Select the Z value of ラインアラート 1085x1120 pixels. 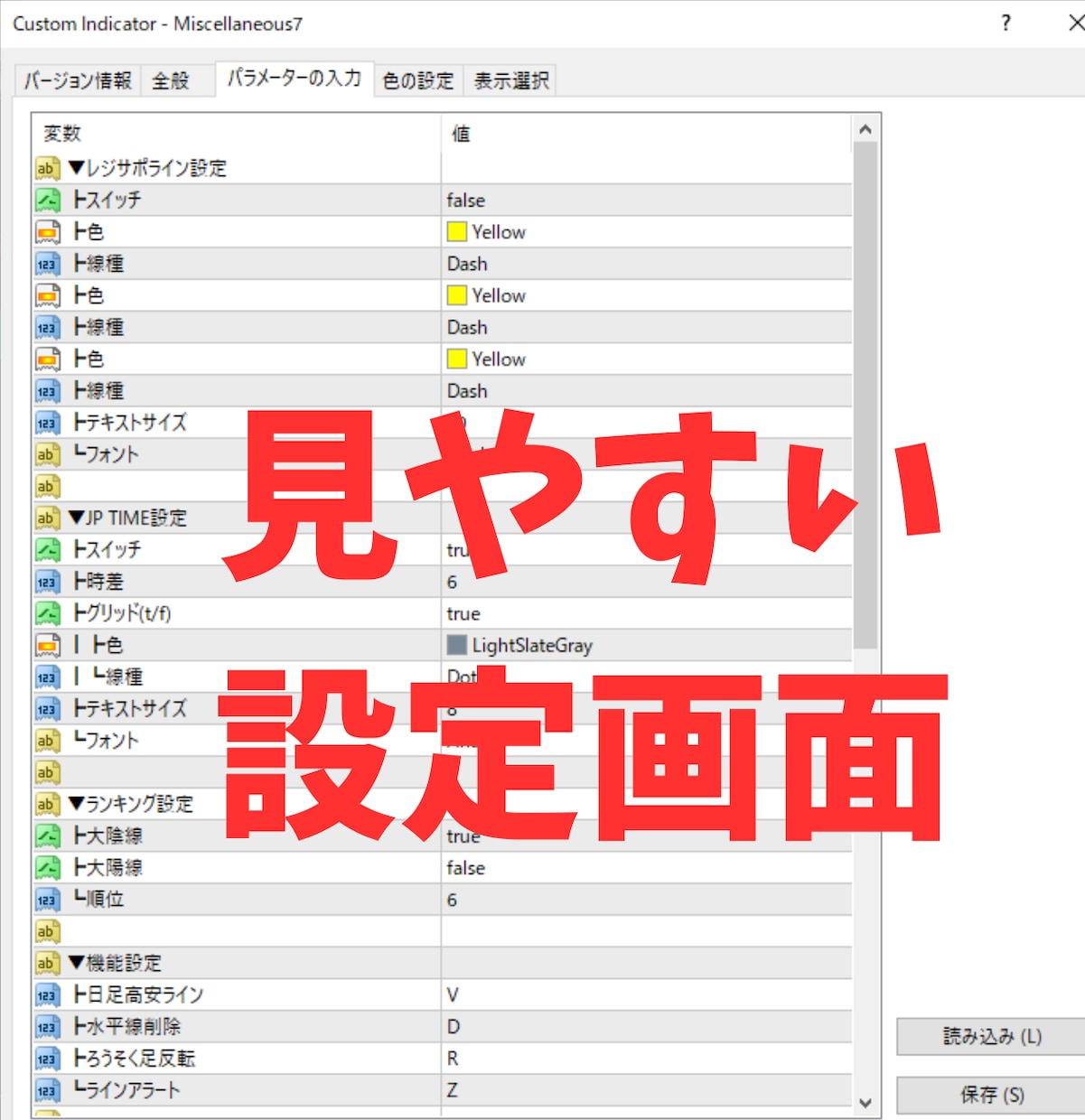(x=453, y=1090)
